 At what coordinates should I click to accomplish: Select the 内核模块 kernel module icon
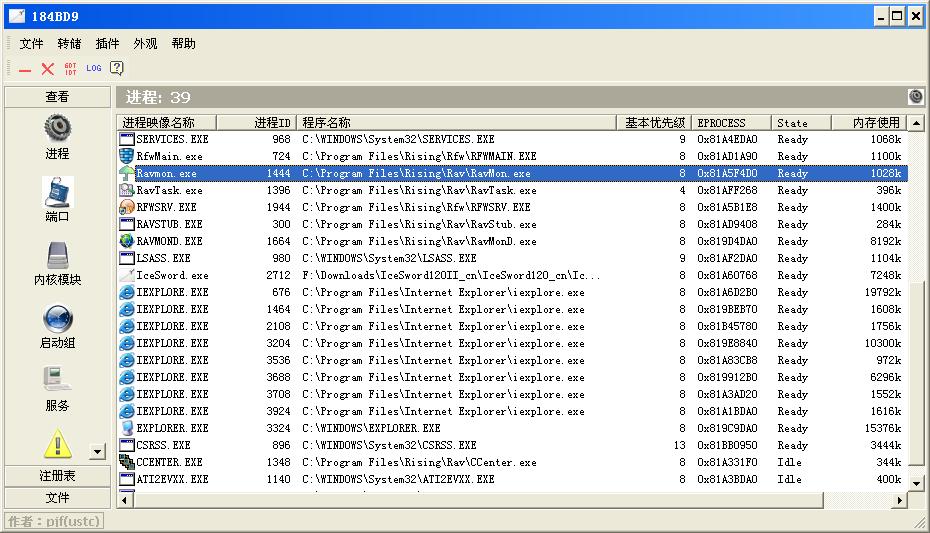coord(58,256)
